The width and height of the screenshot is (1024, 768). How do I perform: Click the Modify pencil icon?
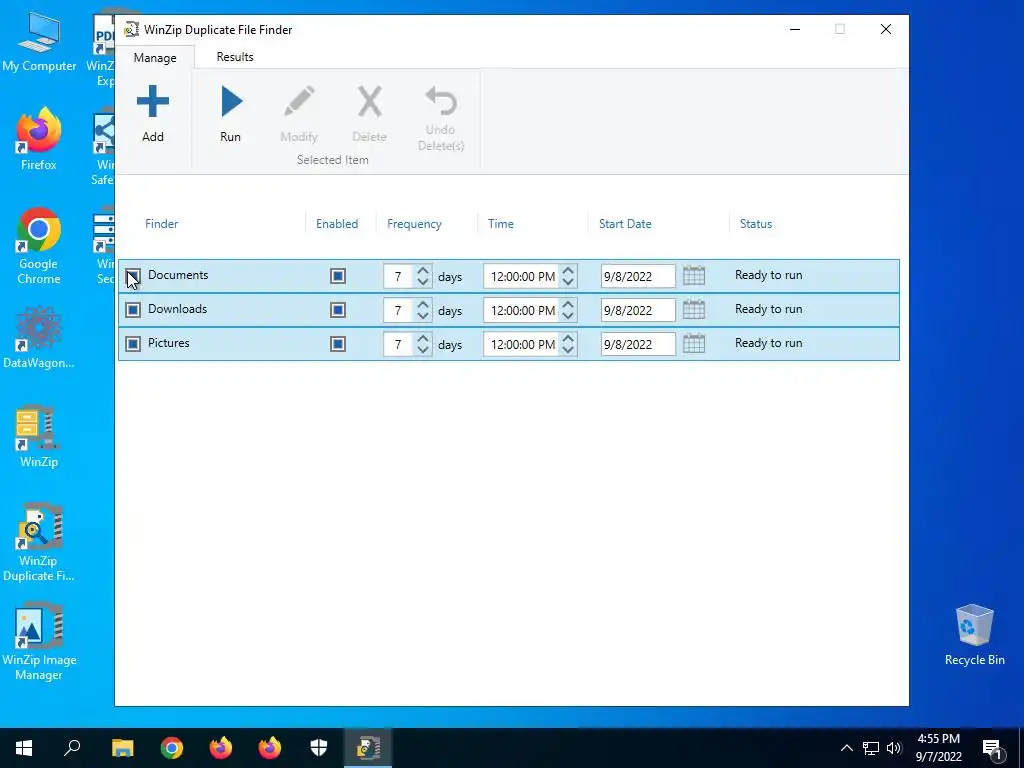(x=299, y=101)
